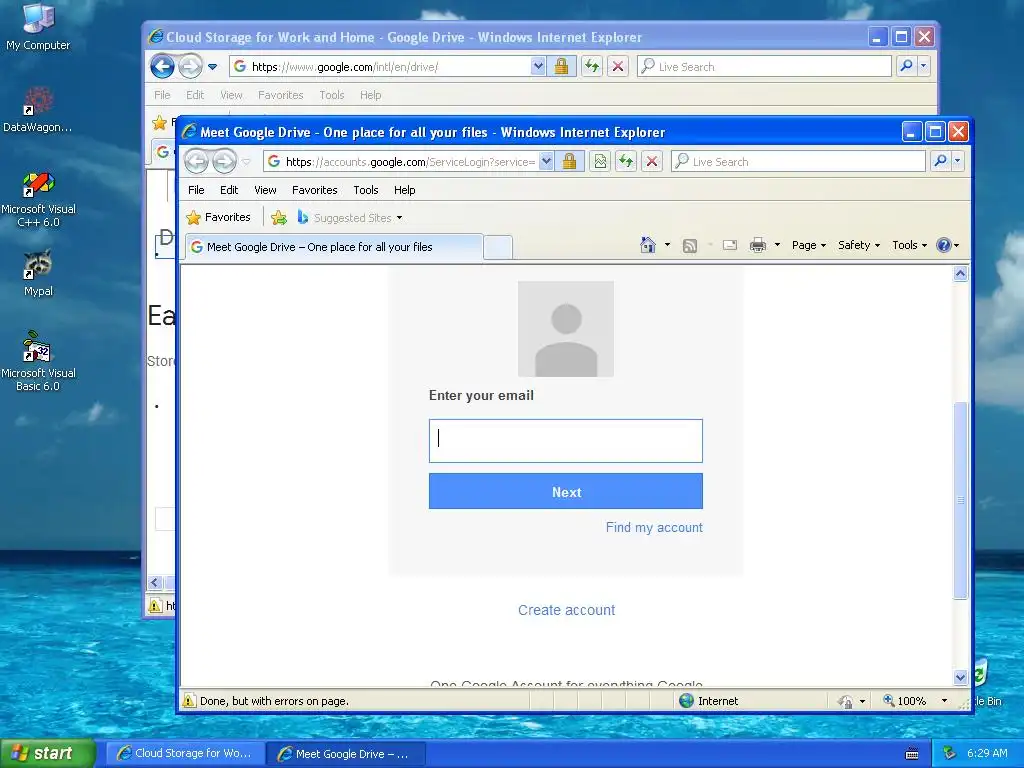The height and width of the screenshot is (768, 1024).
Task: Click the on-screen keyboard tray icon
Action: pyautogui.click(x=912, y=754)
